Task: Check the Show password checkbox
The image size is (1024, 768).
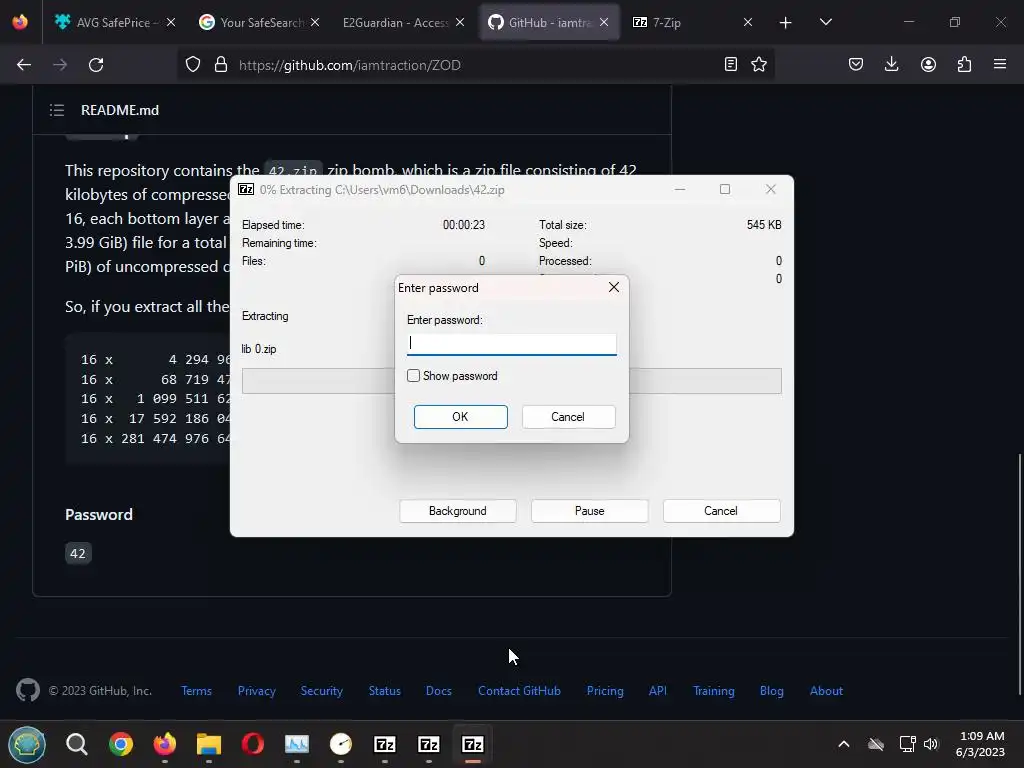Action: pos(413,376)
